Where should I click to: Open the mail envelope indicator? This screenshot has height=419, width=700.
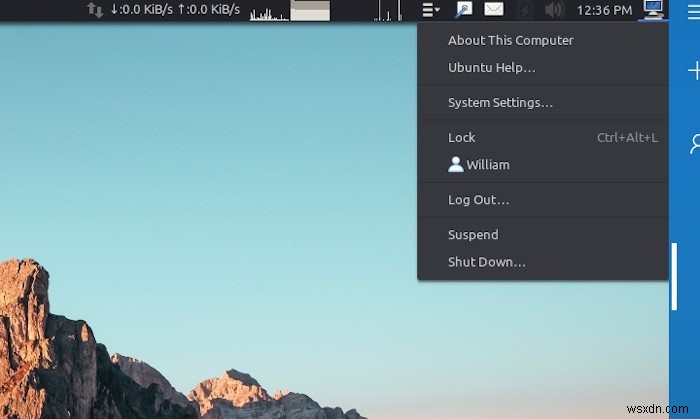click(x=494, y=9)
